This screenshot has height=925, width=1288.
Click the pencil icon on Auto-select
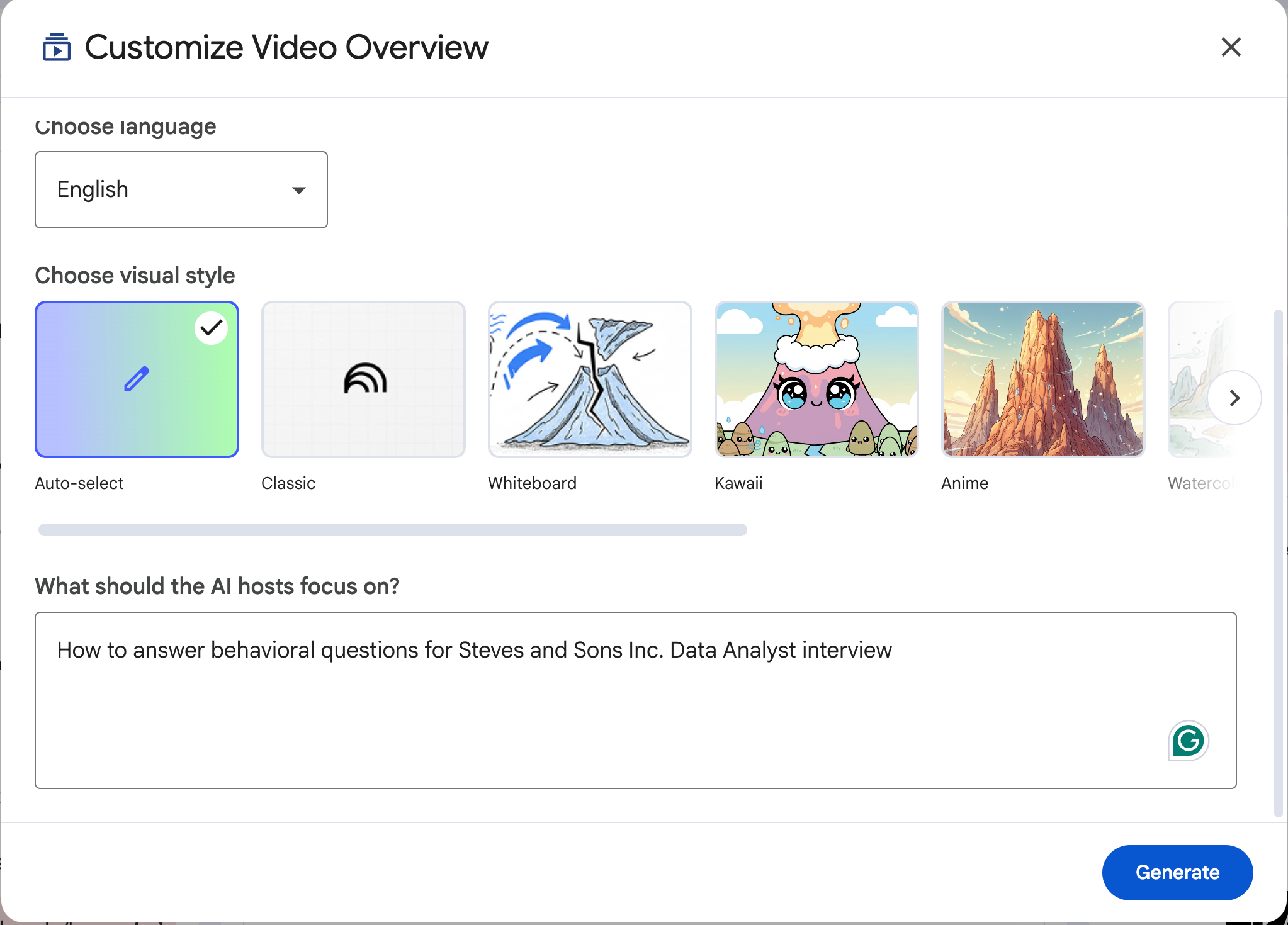[x=137, y=379]
